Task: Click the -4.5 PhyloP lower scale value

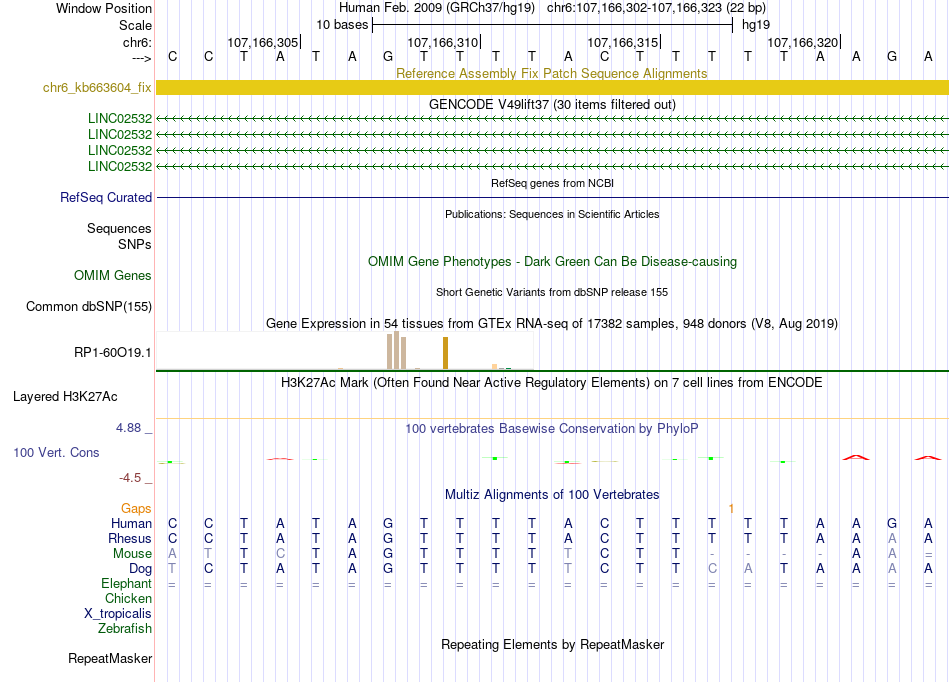Action: point(130,478)
